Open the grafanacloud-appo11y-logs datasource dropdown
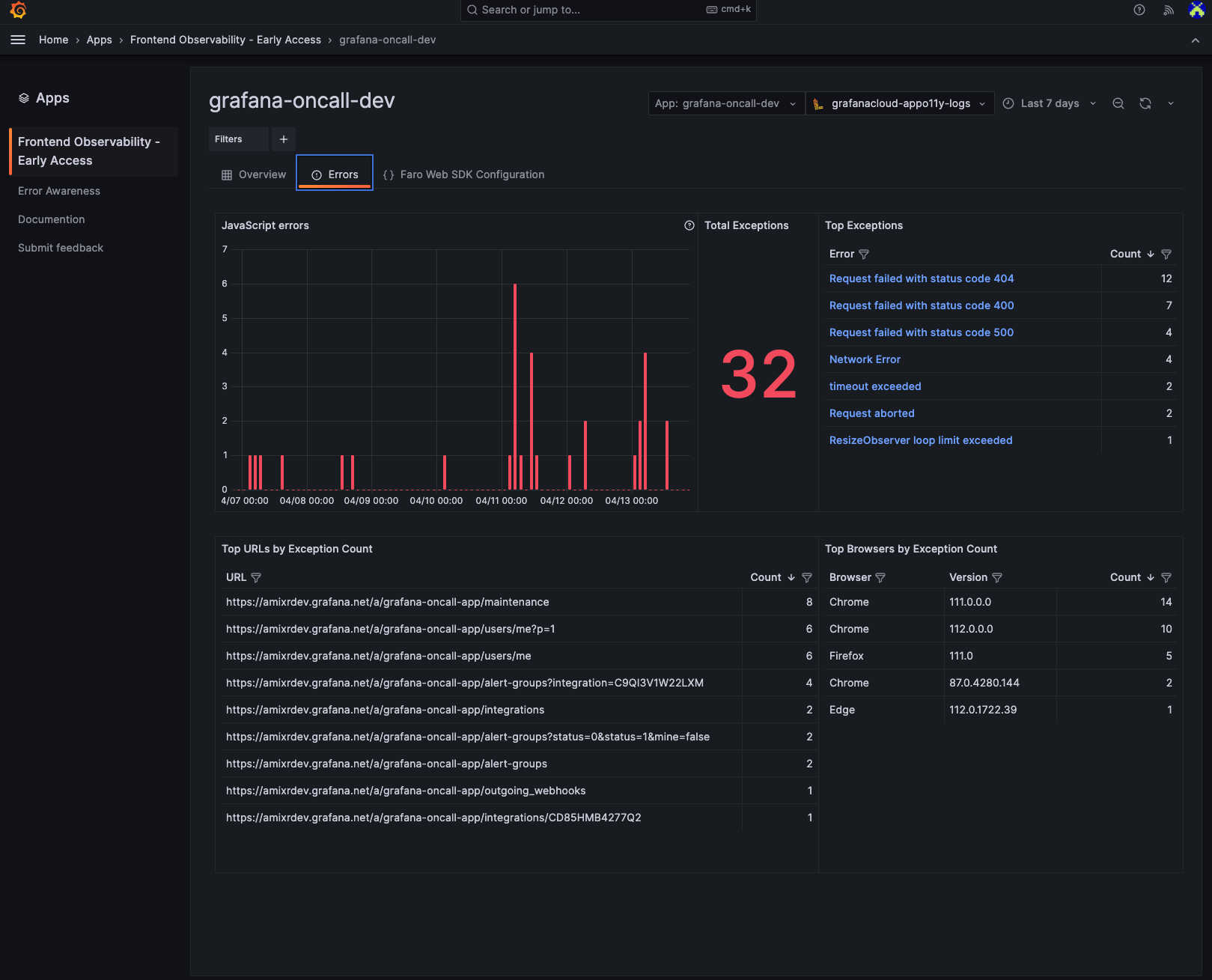The image size is (1212, 980). tap(899, 103)
